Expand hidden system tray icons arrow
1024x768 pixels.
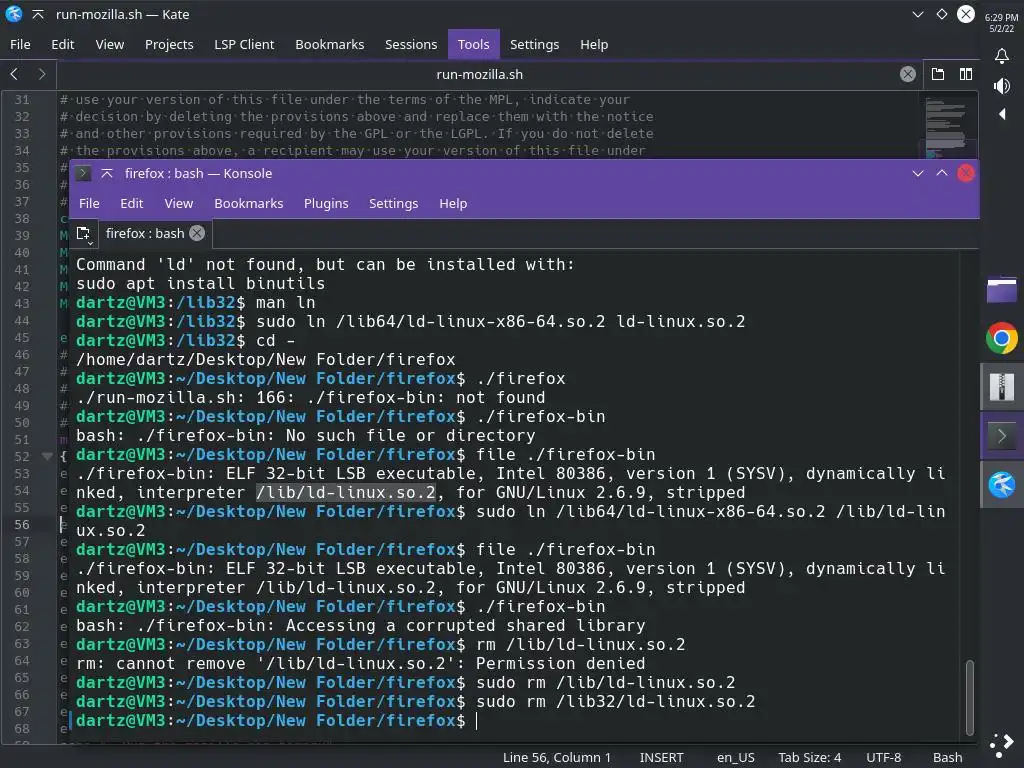click(x=1002, y=114)
